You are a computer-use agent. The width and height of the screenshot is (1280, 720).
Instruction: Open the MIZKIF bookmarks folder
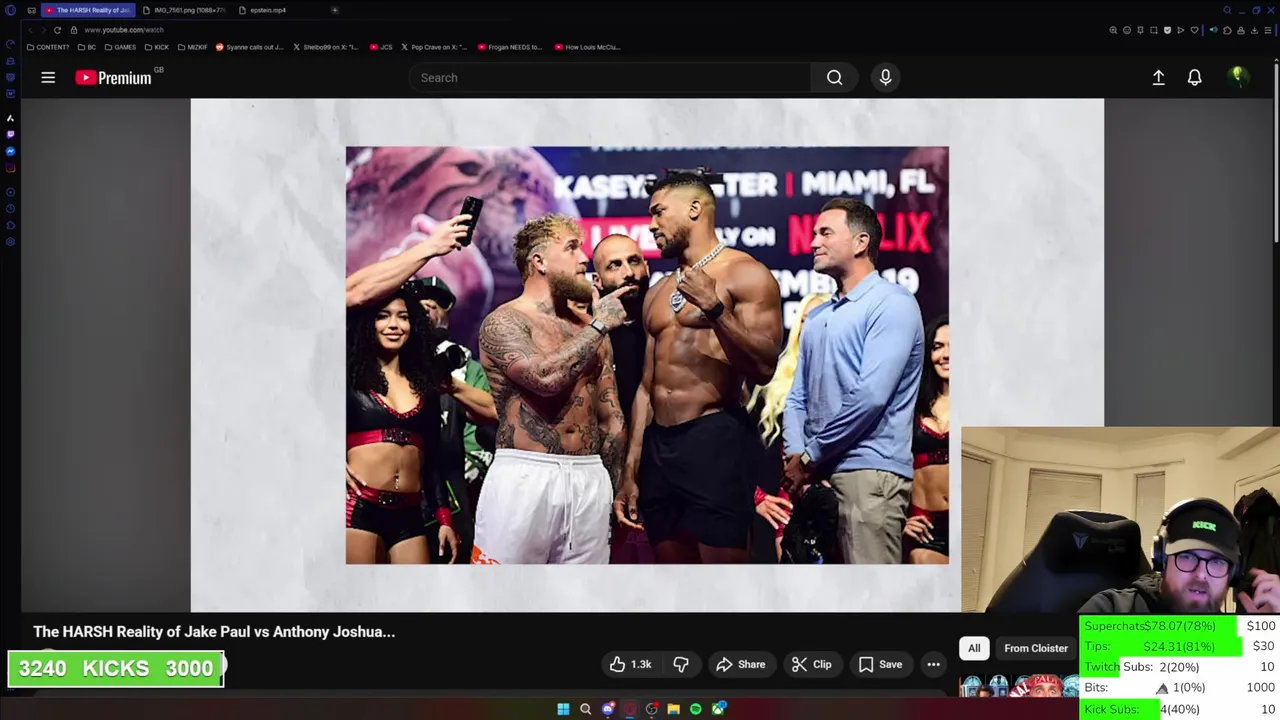pos(192,47)
